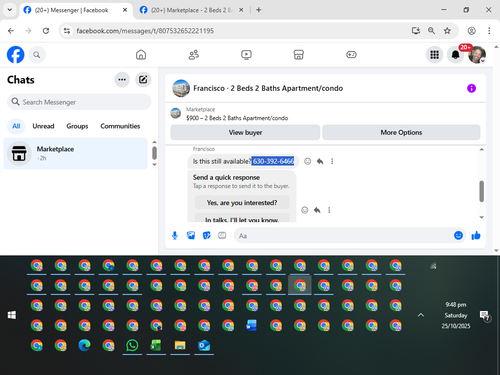Click the conversation scroll up arrow

coord(482,150)
